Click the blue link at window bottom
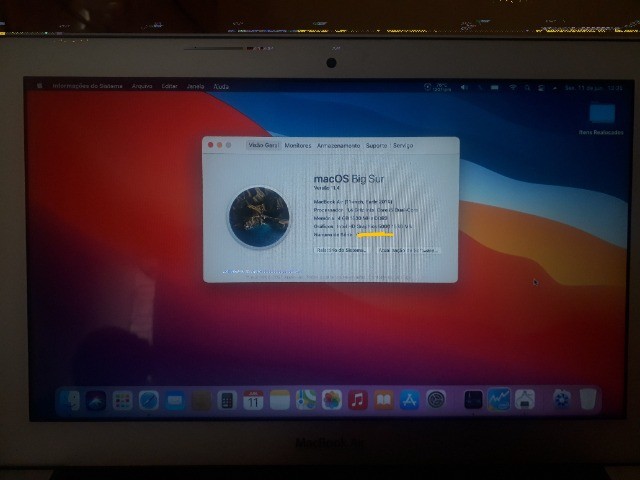Image resolution: width=640 pixels, height=480 pixels. [261, 271]
